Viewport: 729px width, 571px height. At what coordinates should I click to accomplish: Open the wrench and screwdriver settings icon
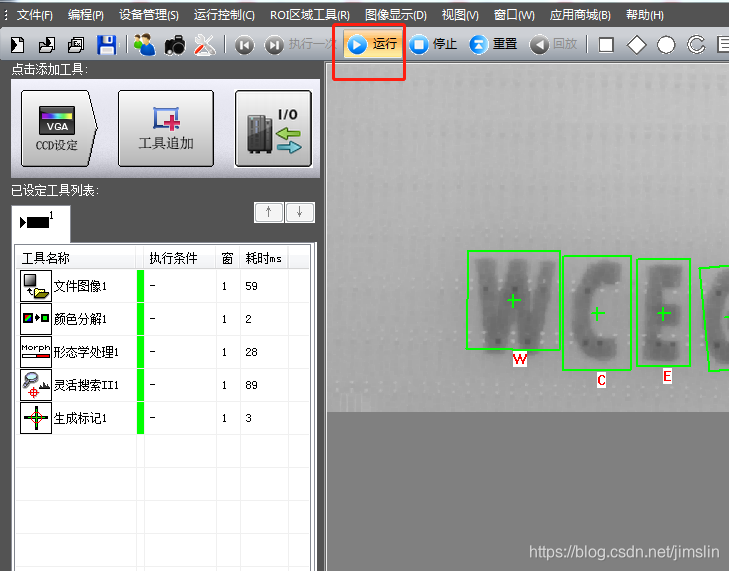(x=205, y=45)
